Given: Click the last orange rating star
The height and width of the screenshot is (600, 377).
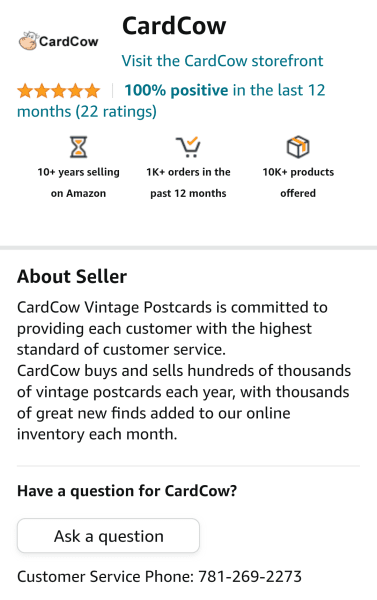Looking at the screenshot, I should coord(92,91).
